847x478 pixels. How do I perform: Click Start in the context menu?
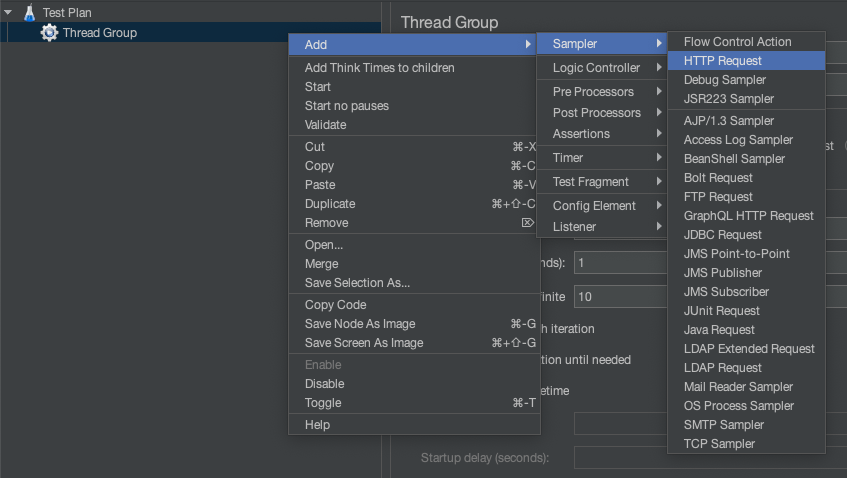click(414, 86)
